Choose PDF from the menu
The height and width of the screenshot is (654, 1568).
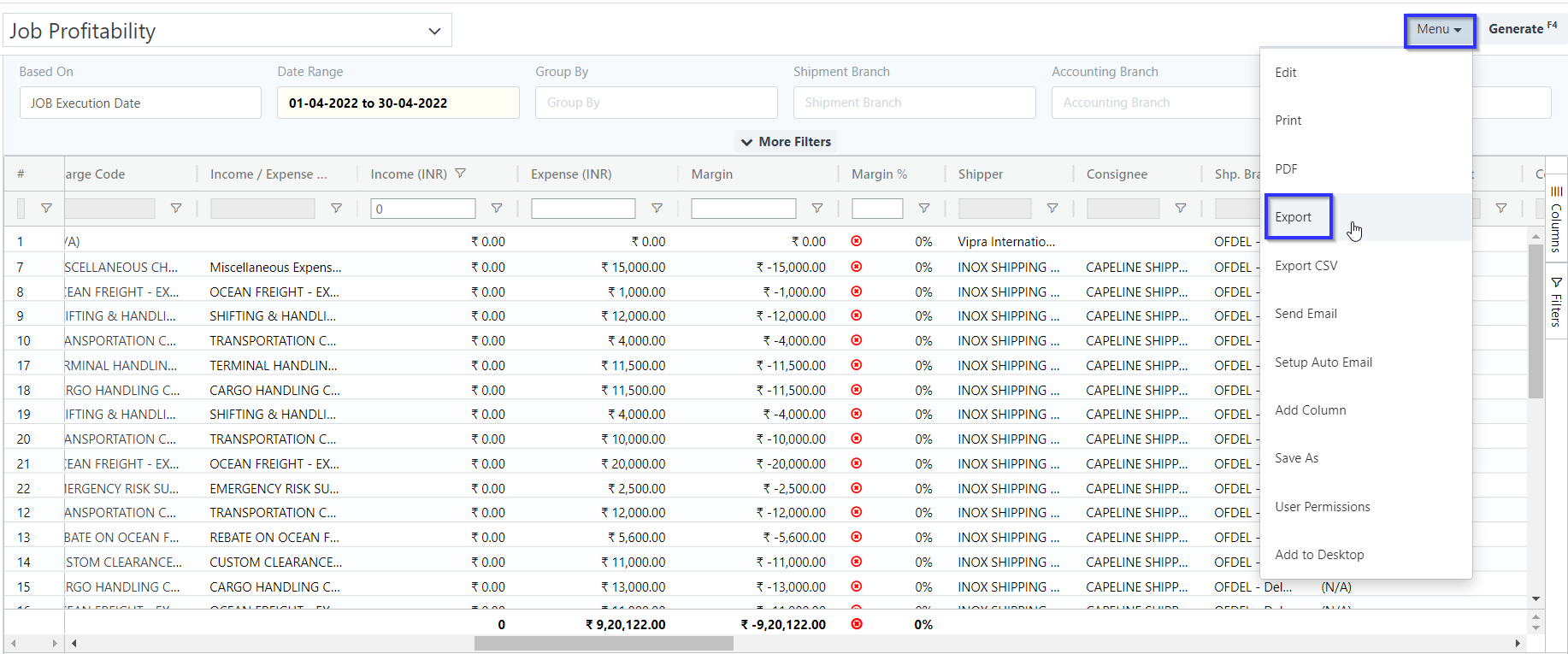[1366, 169]
